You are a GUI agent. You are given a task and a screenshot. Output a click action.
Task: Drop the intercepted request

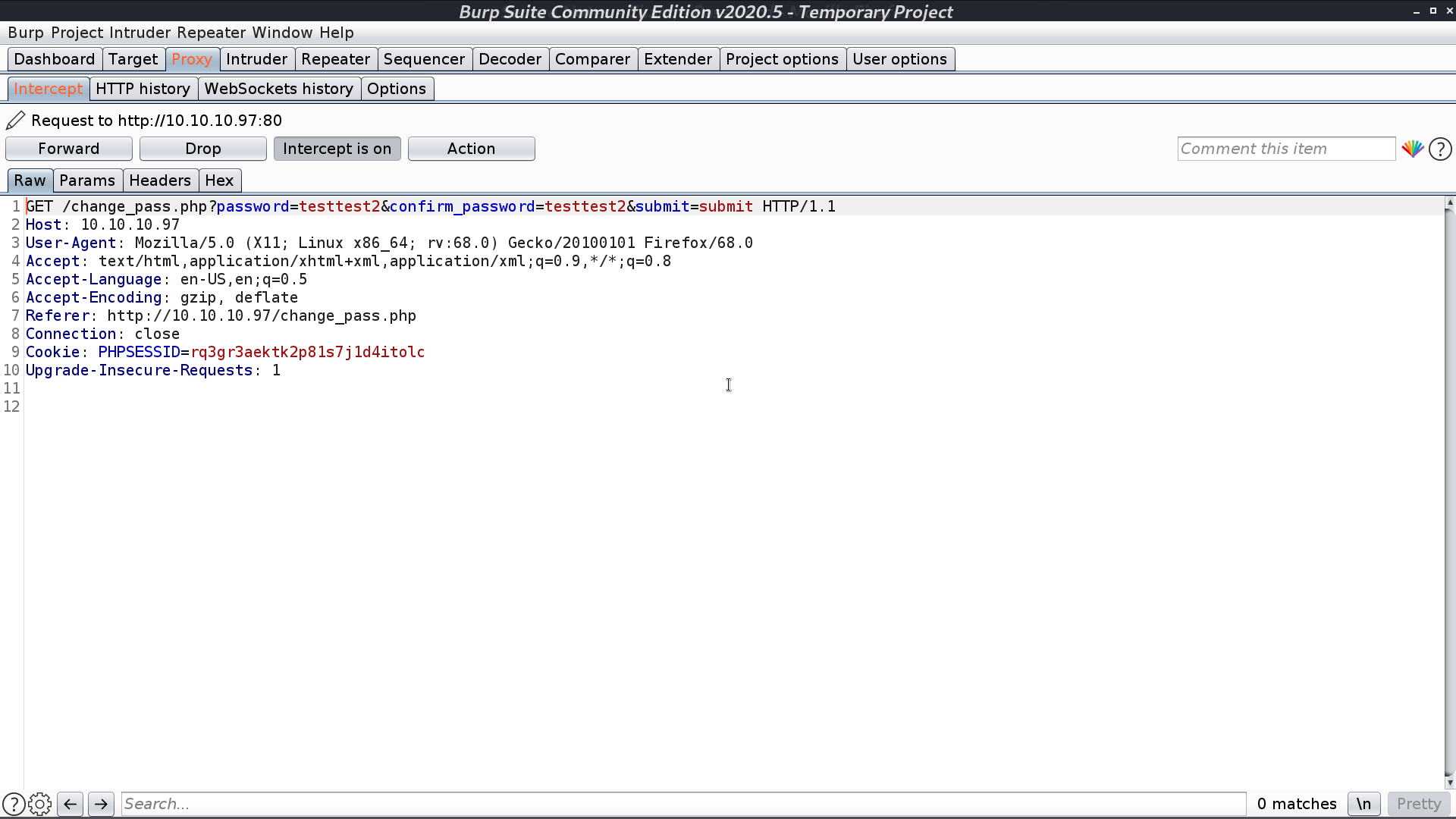coord(203,149)
